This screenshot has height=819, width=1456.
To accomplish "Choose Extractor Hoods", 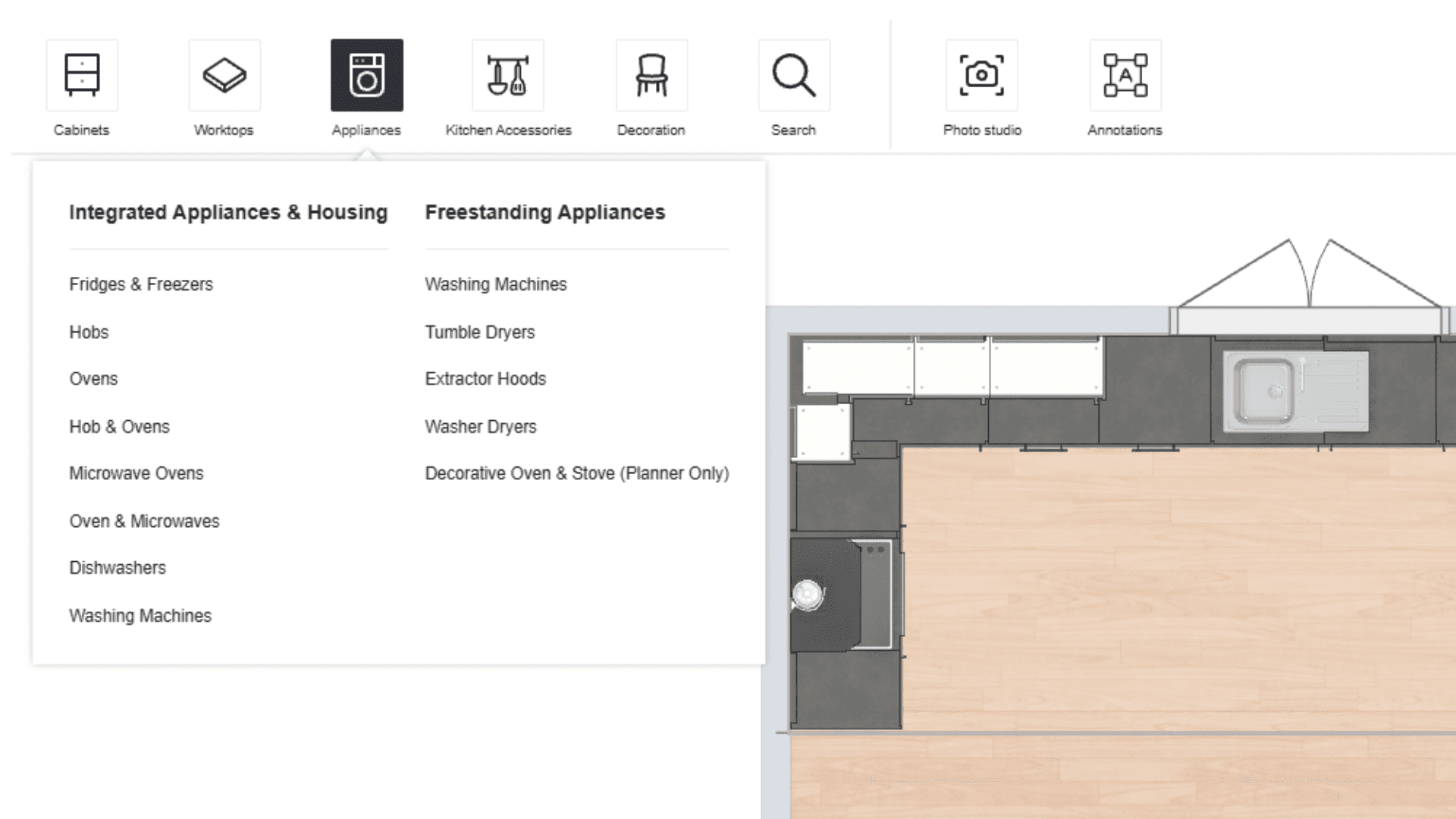I will (x=485, y=379).
